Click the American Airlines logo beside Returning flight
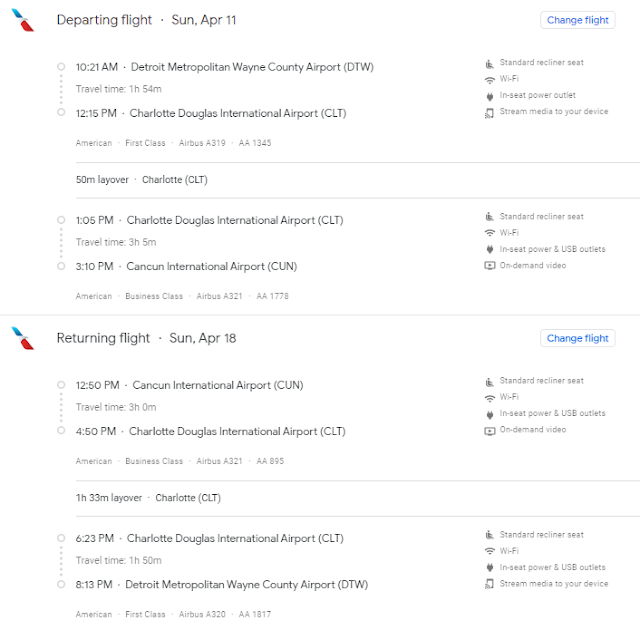The width and height of the screenshot is (640, 630). [22, 339]
